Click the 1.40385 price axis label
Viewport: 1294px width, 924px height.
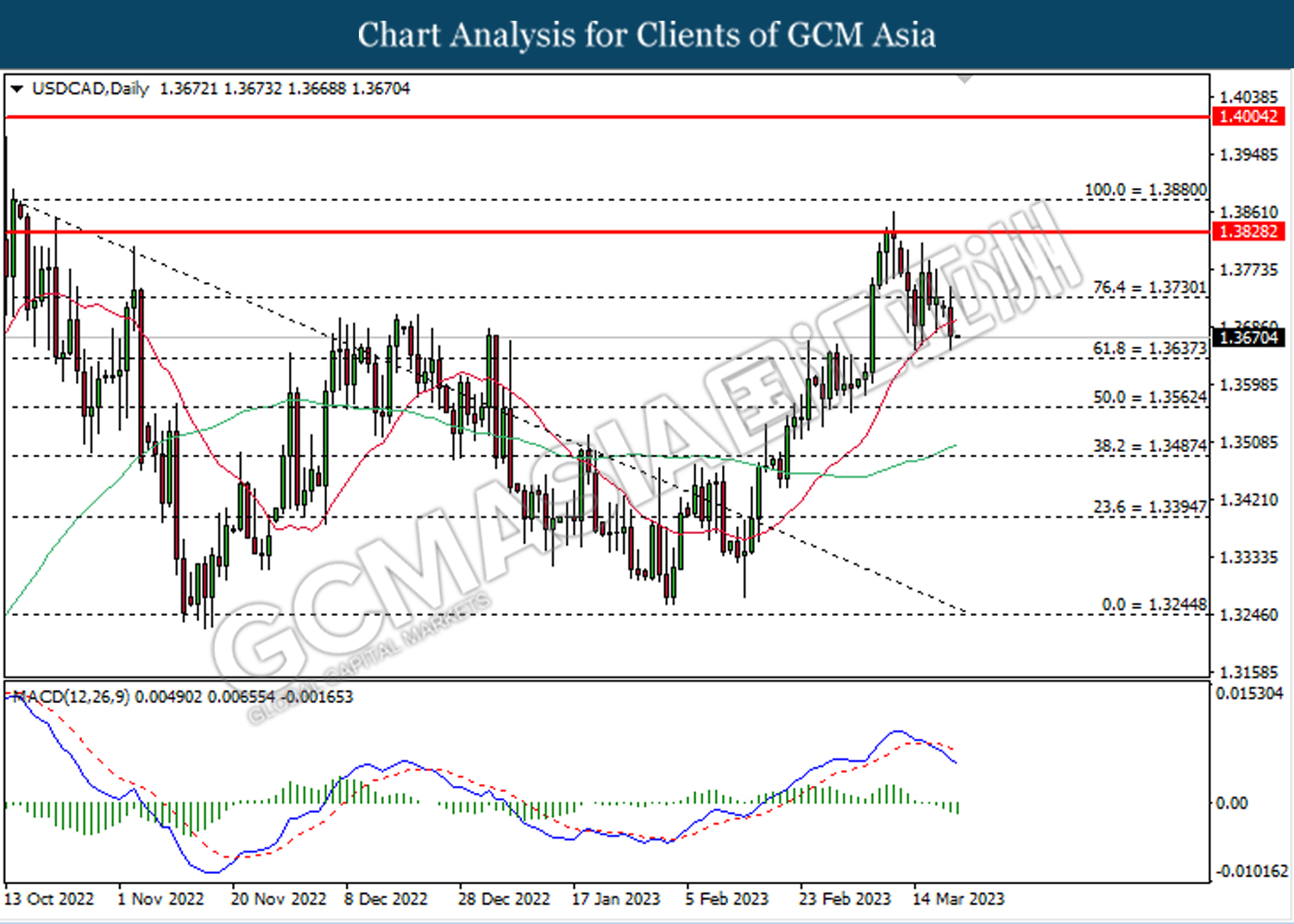(x=1248, y=97)
